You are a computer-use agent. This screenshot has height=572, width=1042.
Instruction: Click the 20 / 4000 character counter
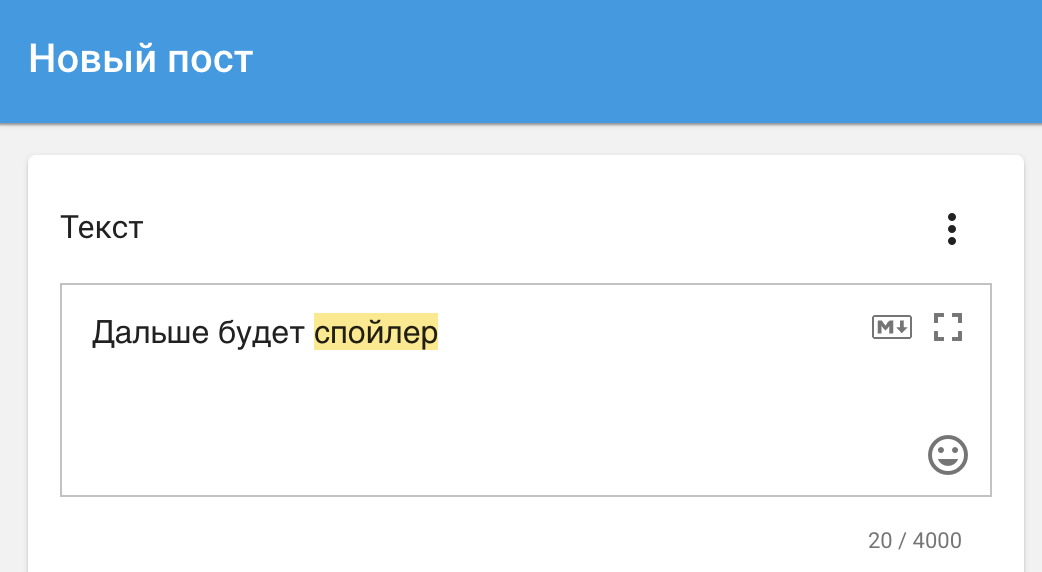[914, 540]
